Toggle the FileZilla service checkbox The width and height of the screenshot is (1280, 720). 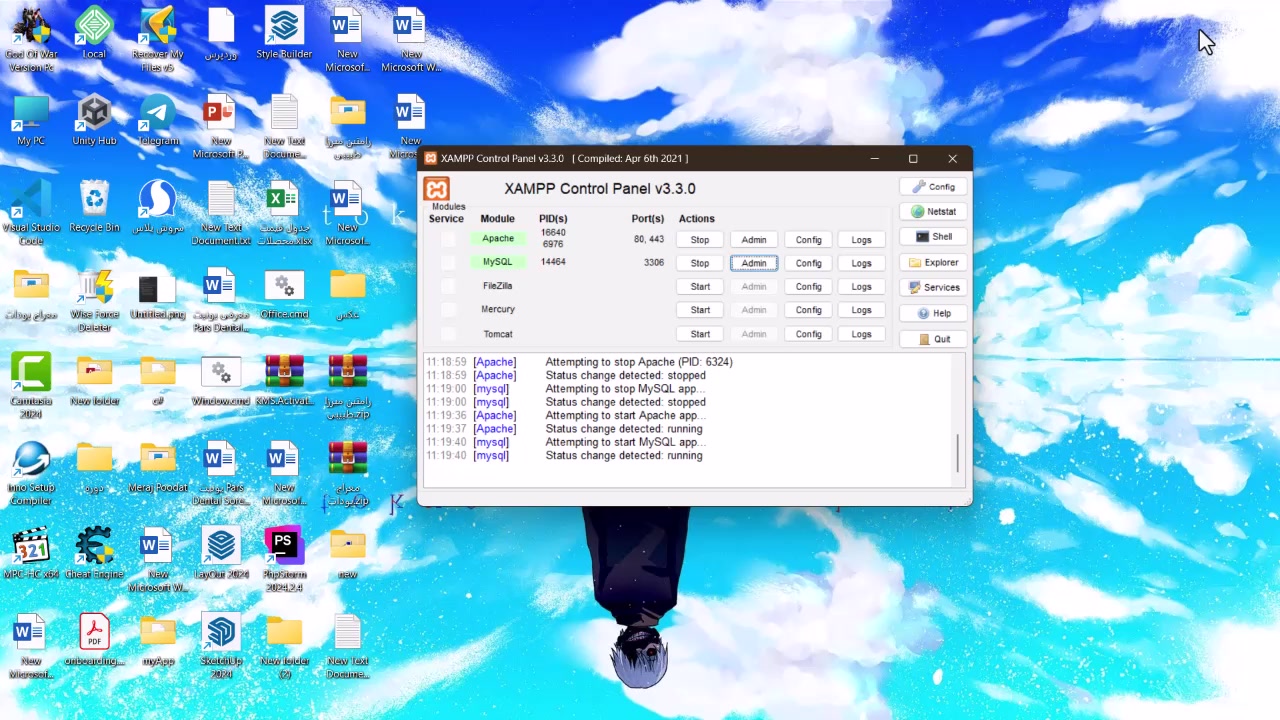pyautogui.click(x=447, y=286)
